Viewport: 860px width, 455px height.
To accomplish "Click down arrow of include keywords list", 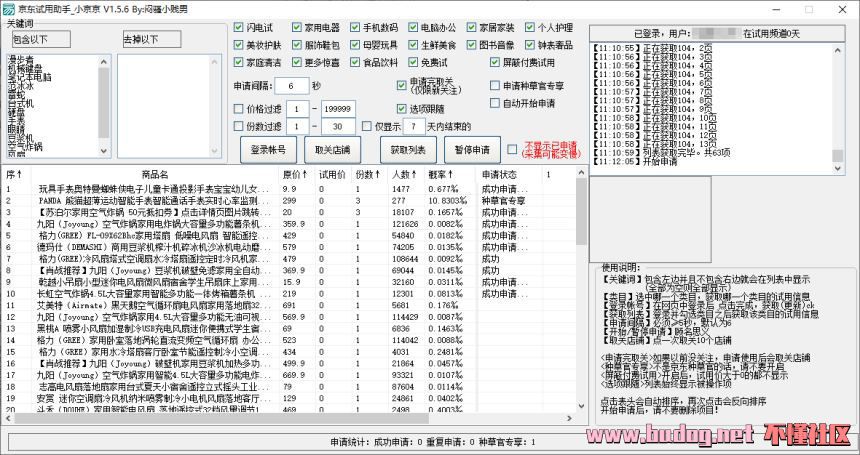I will 104,151.
